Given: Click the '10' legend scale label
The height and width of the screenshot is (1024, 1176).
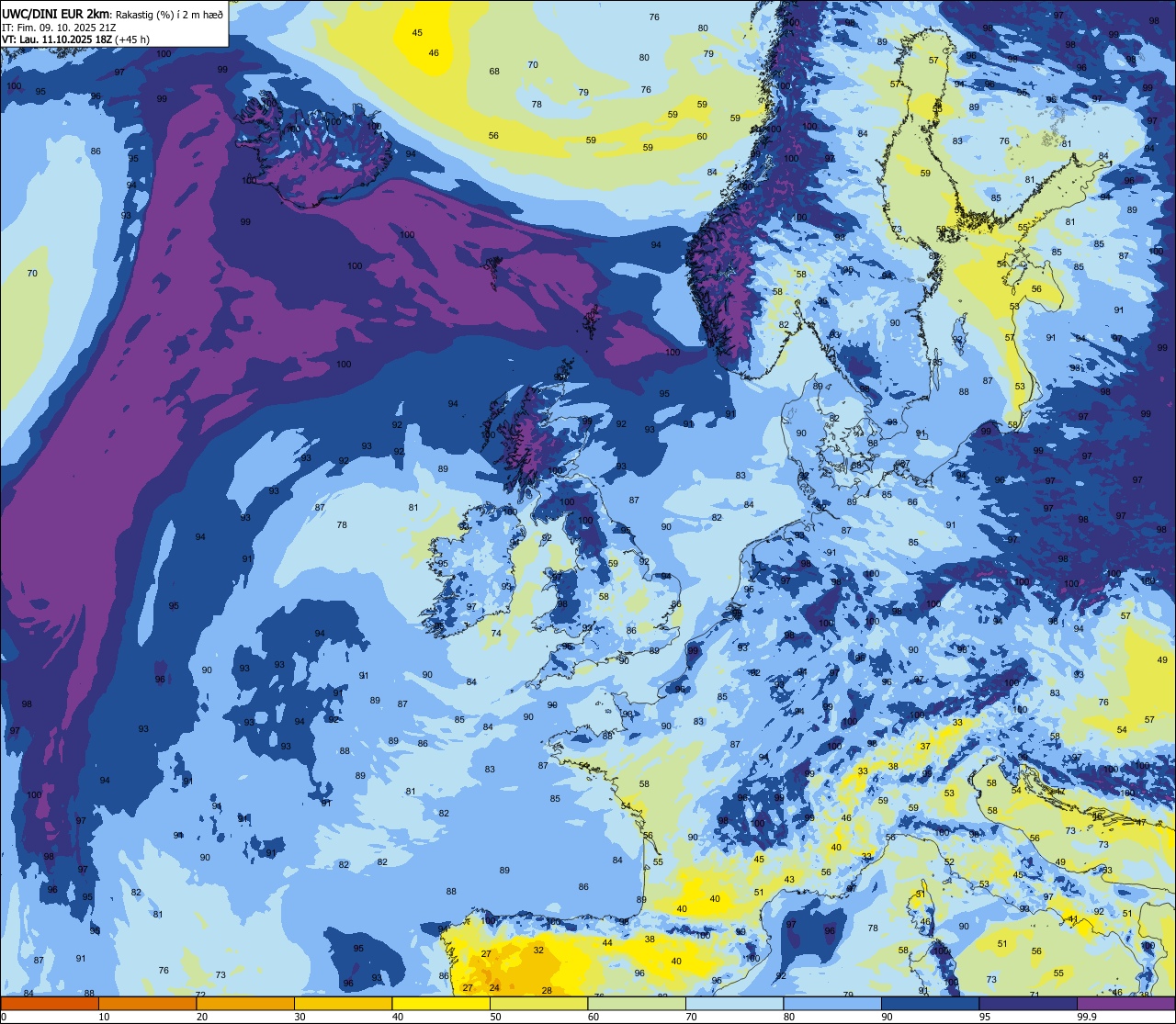Looking at the screenshot, I should 104,1016.
